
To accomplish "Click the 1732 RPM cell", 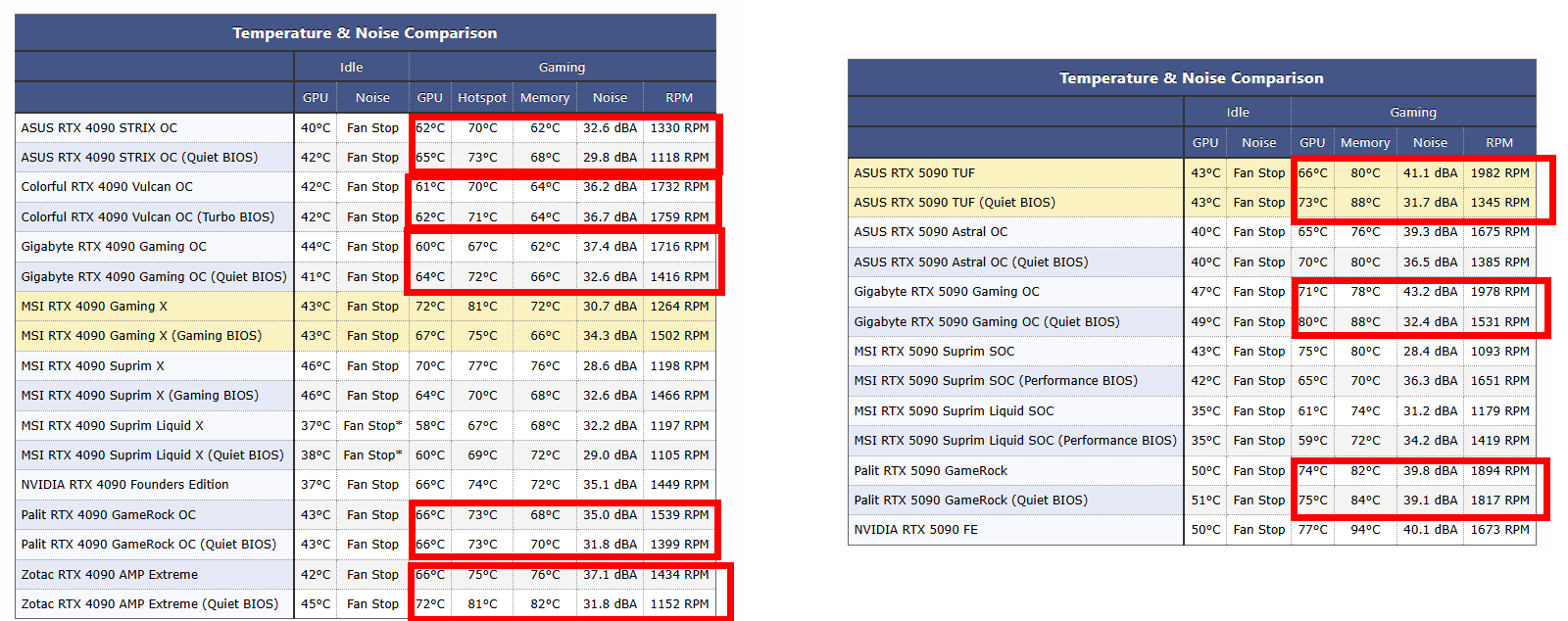I will (679, 186).
